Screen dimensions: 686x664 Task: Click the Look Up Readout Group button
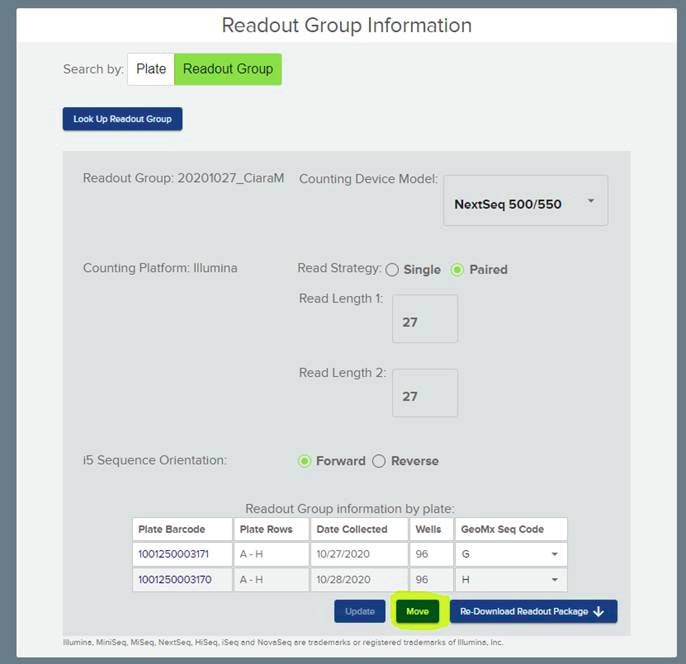pyautogui.click(x=122, y=119)
